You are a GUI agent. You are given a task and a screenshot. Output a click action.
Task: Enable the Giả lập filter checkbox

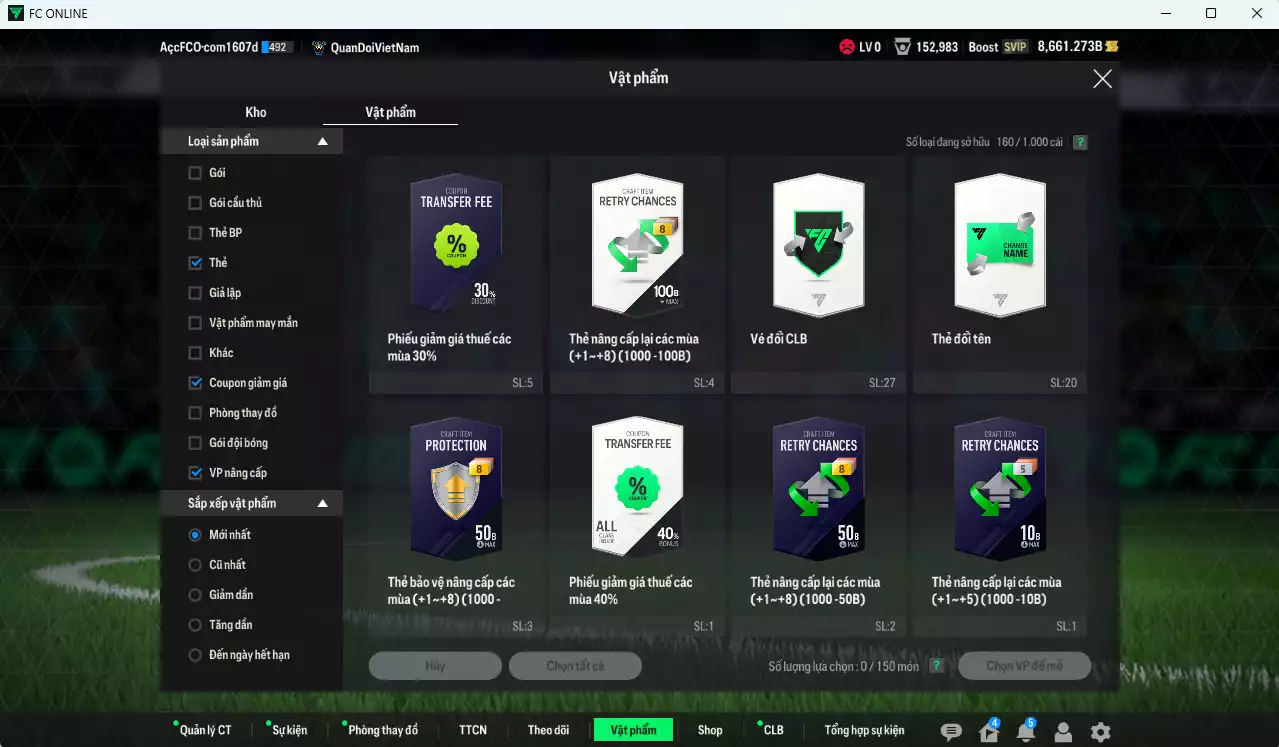195,293
